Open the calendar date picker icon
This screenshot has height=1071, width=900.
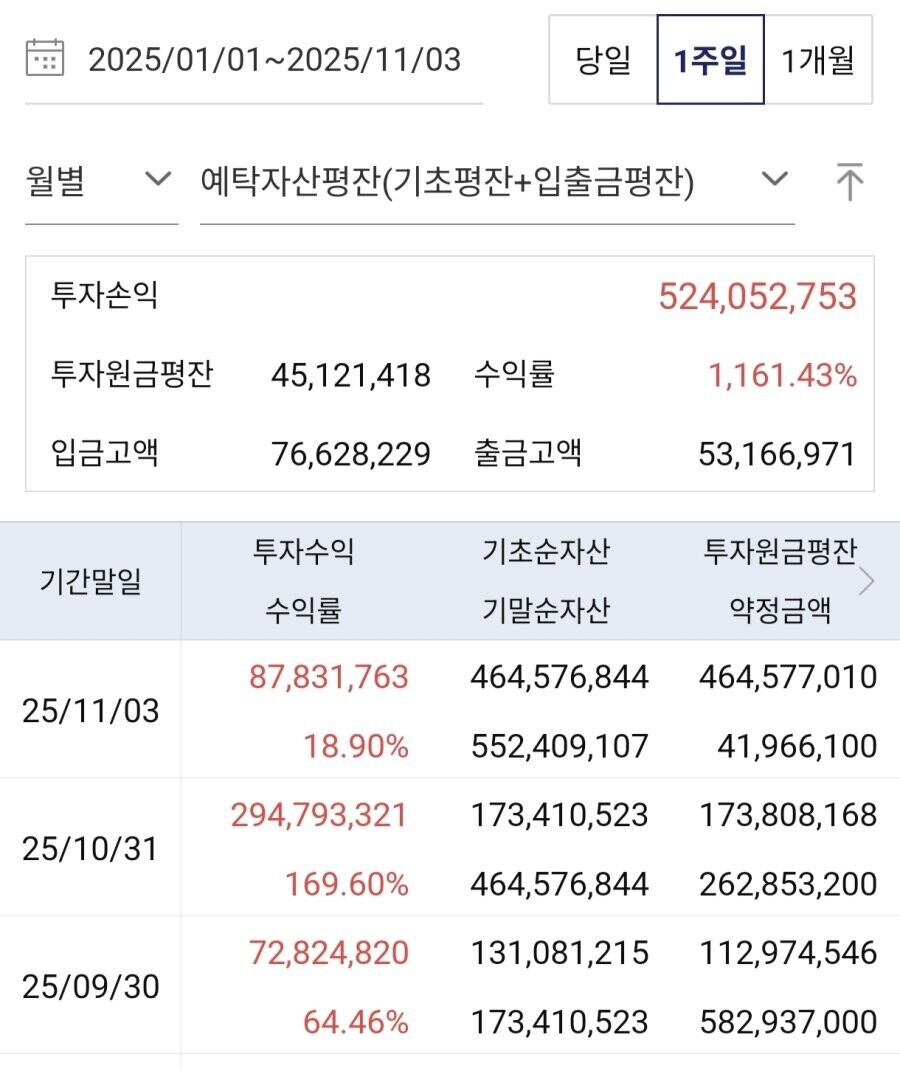[x=45, y=59]
